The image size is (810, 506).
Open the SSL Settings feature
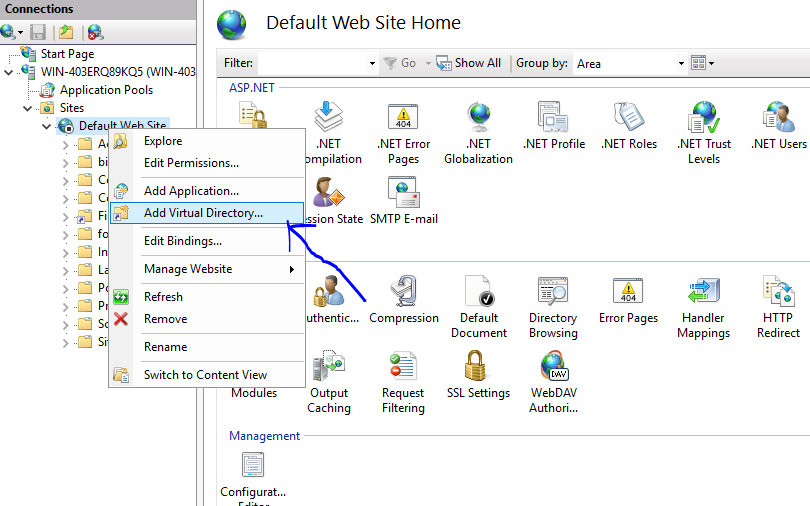(x=478, y=375)
